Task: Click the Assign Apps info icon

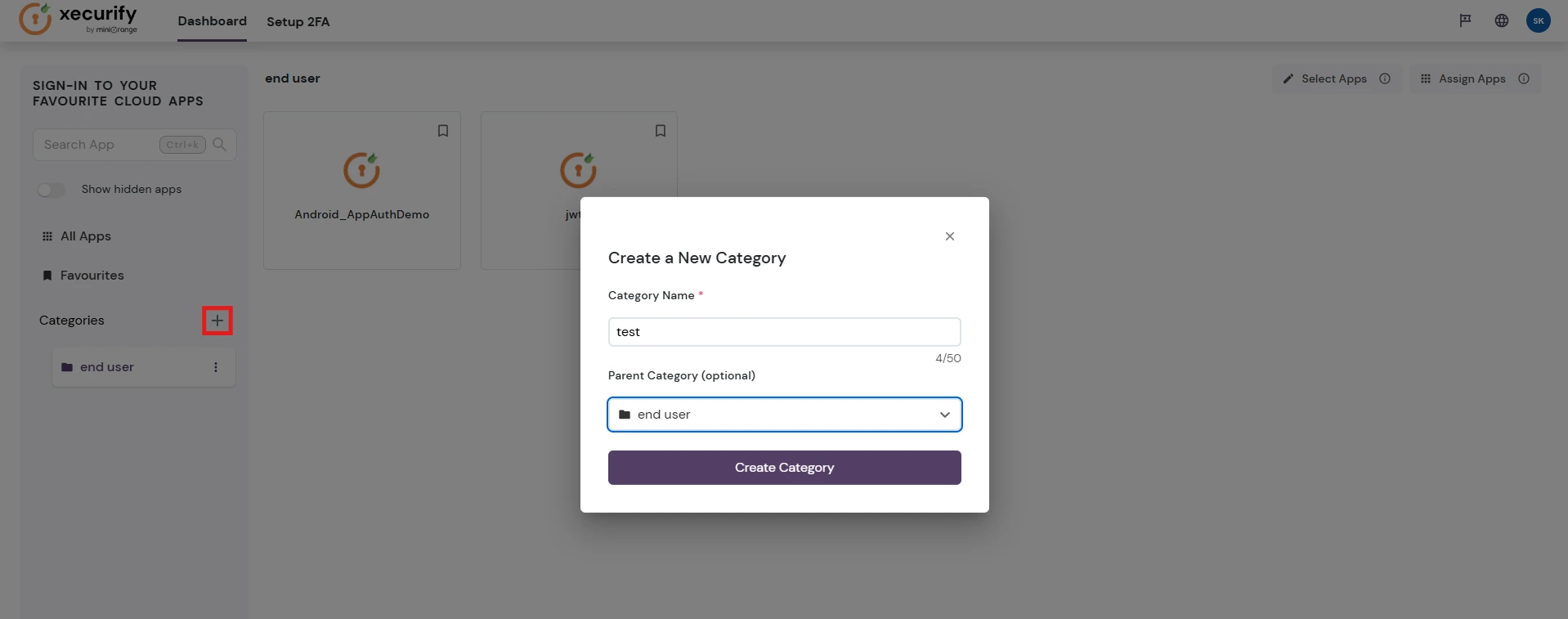Action: pos(1525,78)
